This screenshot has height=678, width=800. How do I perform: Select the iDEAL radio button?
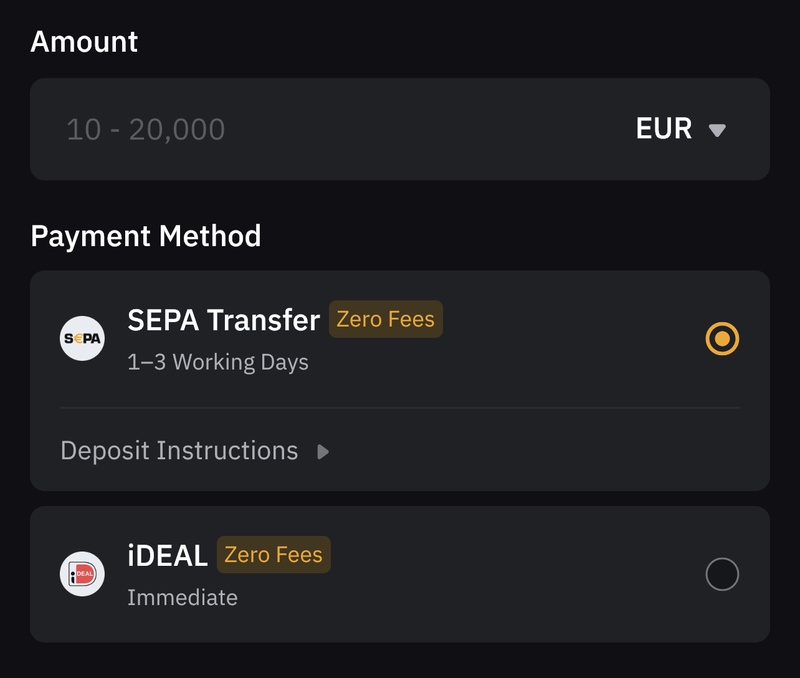point(722,574)
